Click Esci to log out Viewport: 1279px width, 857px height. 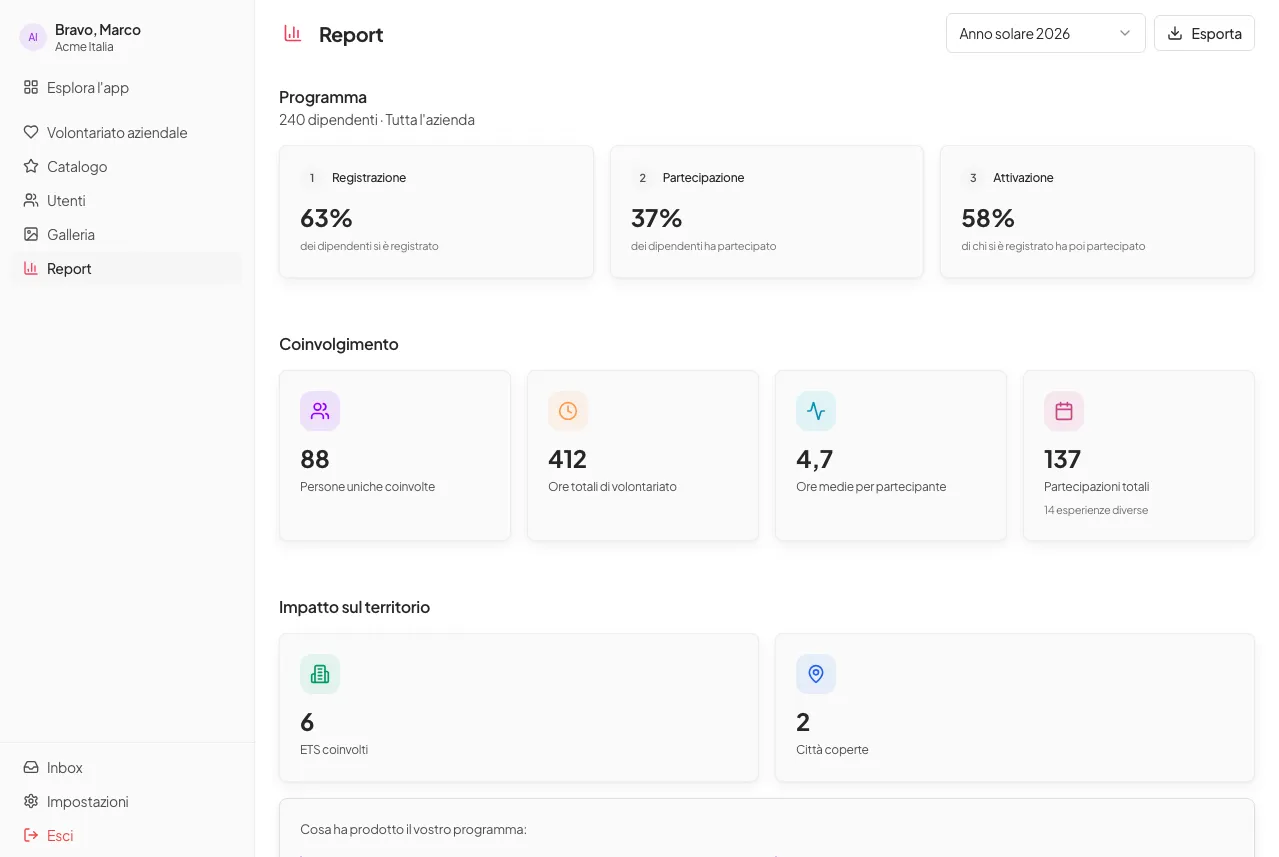coord(126,835)
